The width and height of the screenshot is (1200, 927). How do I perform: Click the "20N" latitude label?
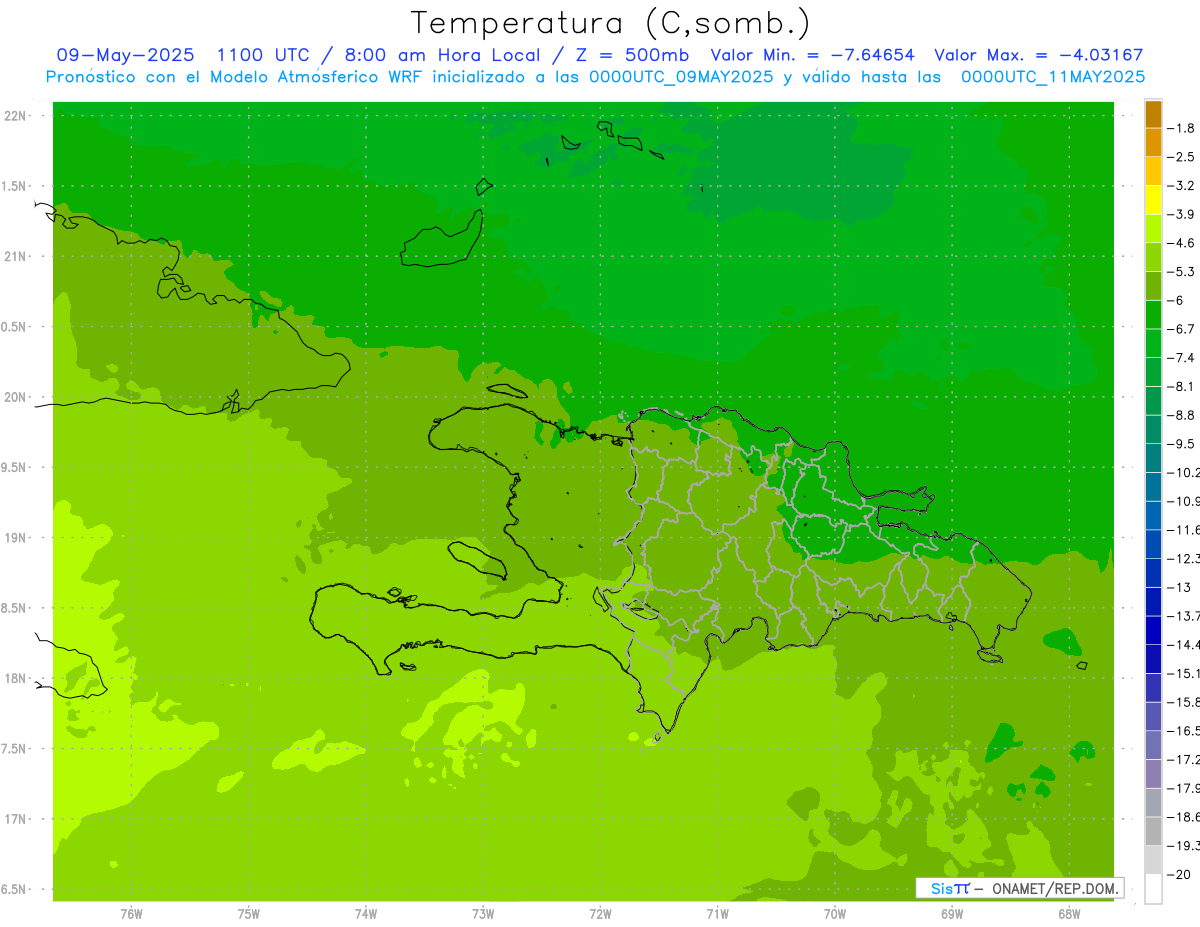[15, 397]
